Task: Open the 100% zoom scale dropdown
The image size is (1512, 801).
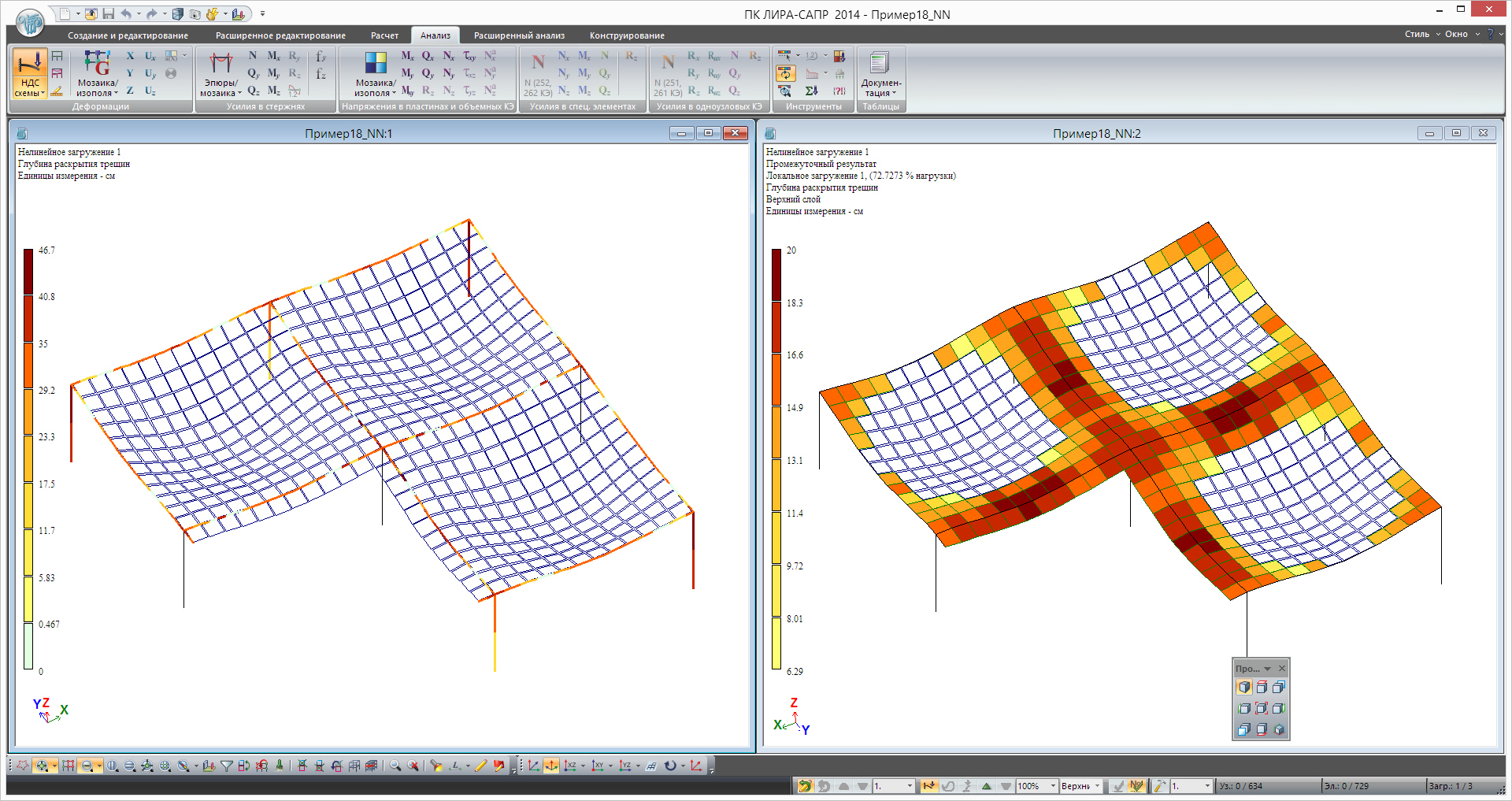Action: [x=1053, y=786]
